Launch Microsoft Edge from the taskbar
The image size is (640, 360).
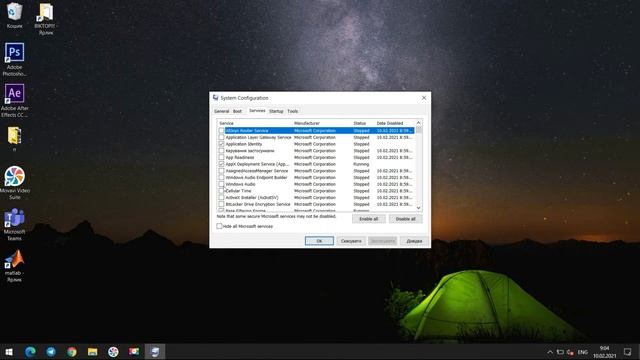[30, 352]
